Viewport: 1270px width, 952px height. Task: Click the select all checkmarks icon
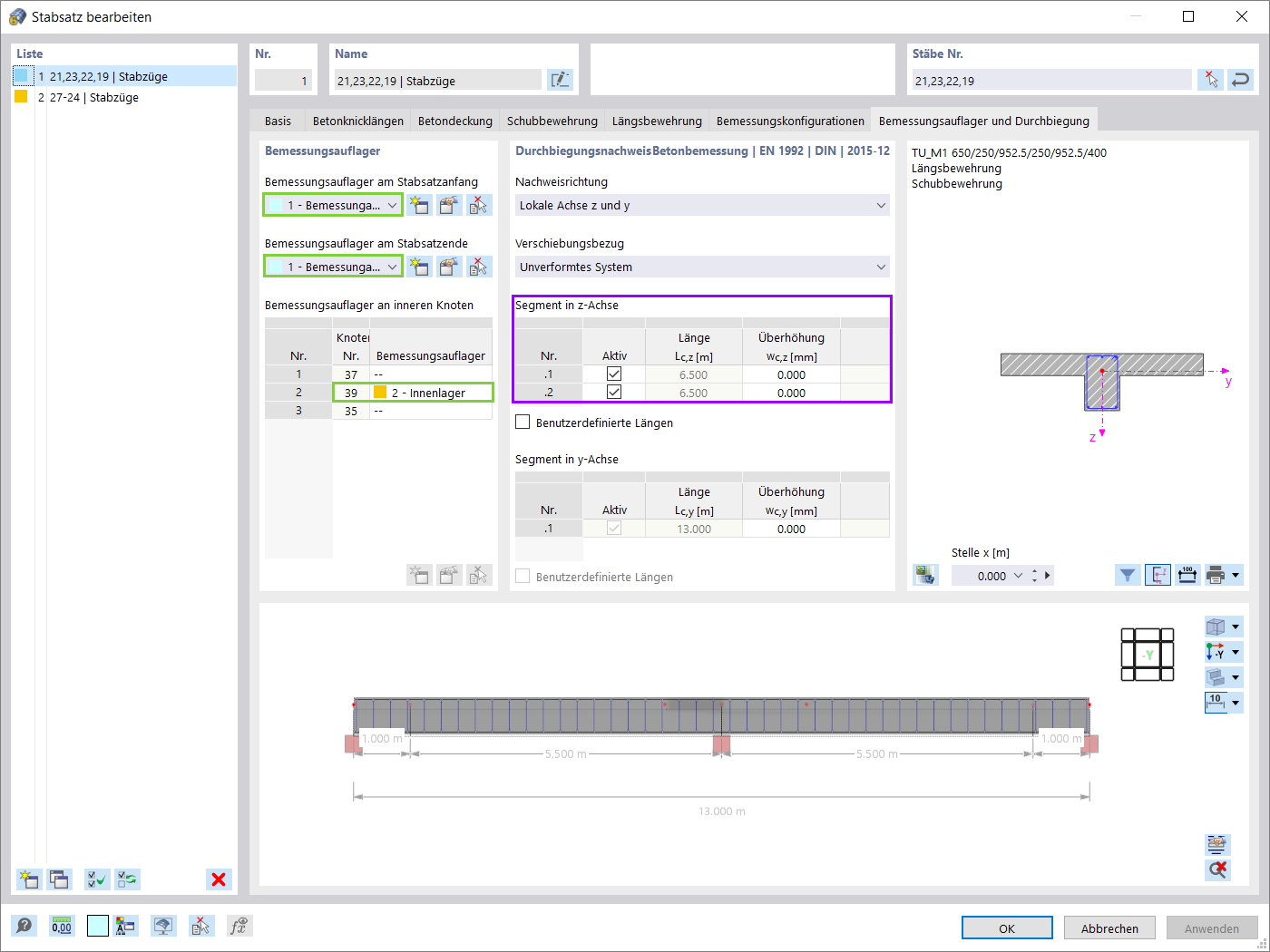pyautogui.click(x=97, y=879)
